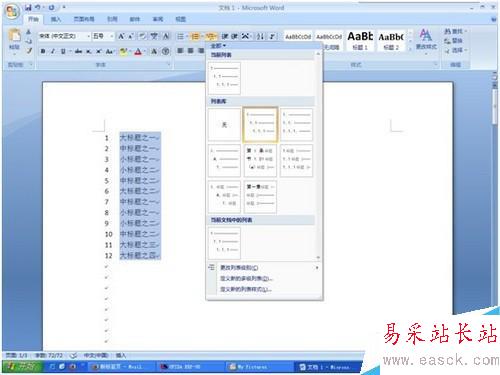Center the text
Image resolution: width=500 pixels, height=375 pixels.
(x=191, y=51)
